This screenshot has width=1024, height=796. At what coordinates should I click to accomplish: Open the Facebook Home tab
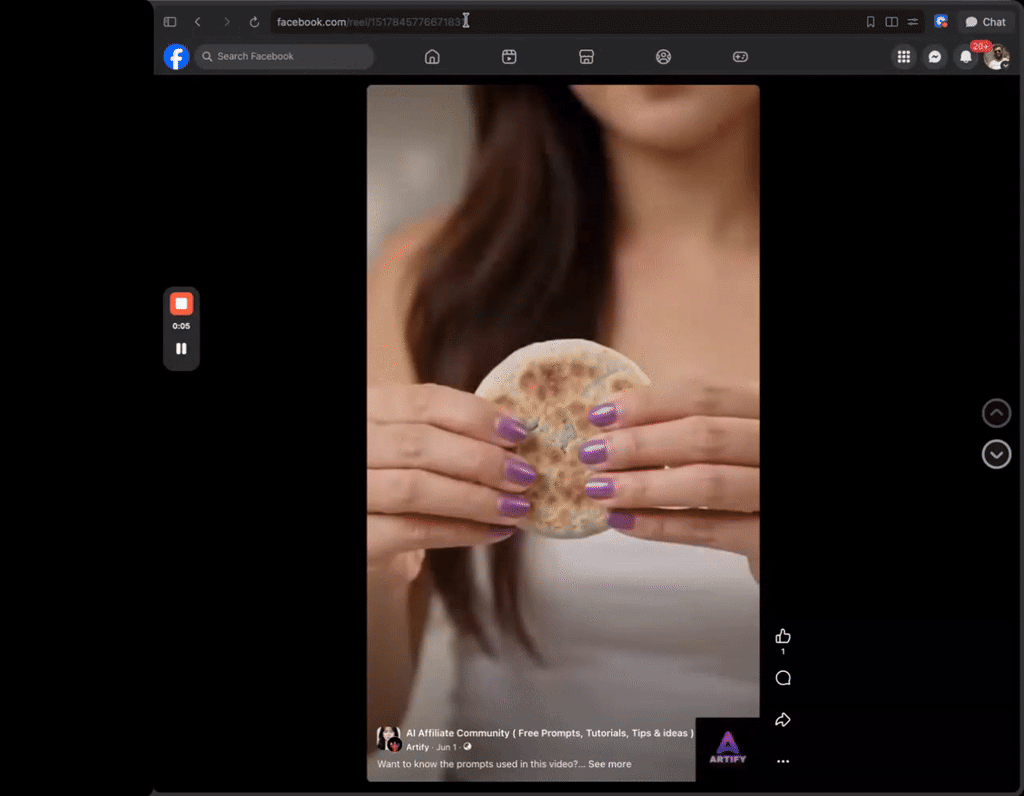click(x=432, y=57)
